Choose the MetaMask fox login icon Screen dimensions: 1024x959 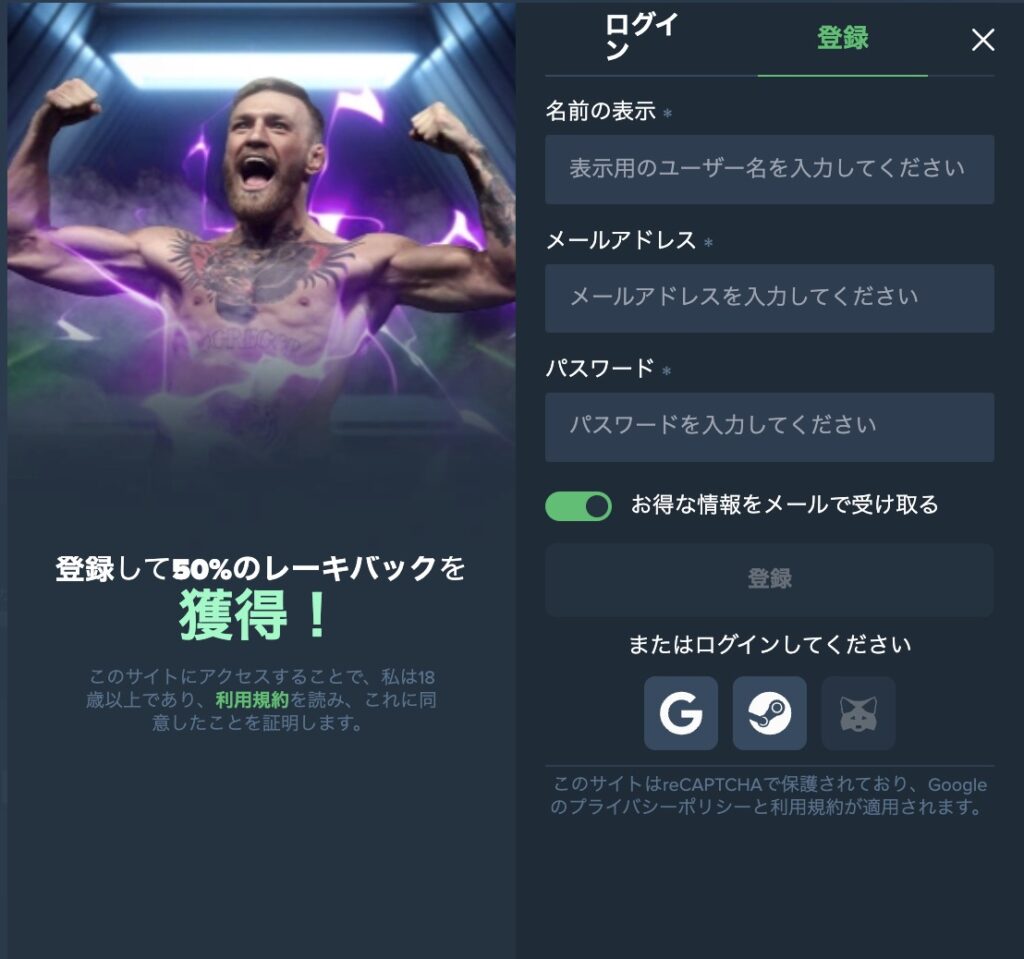pos(858,713)
